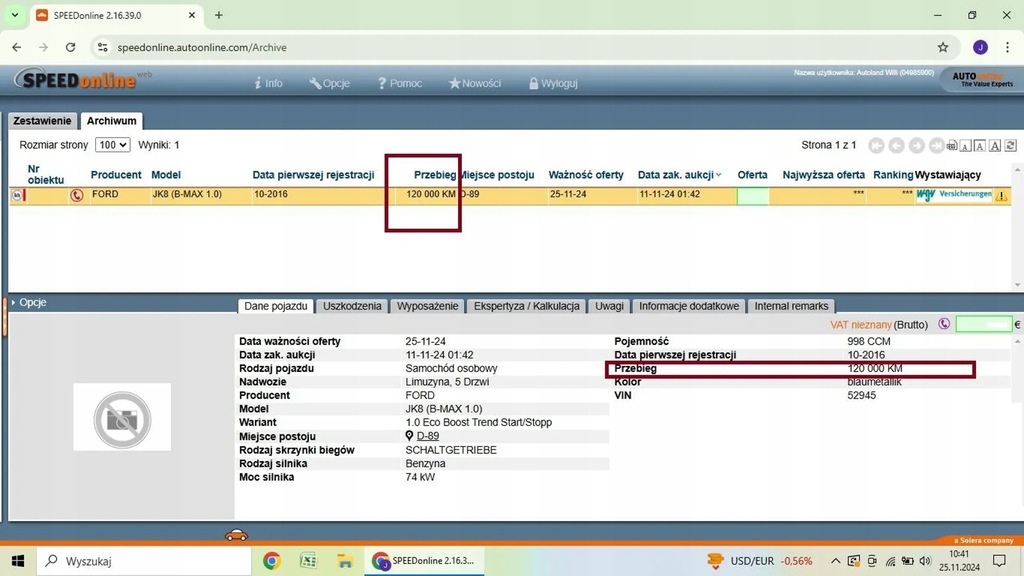
Task: Open the D-89 location link
Action: pyautogui.click(x=428, y=436)
